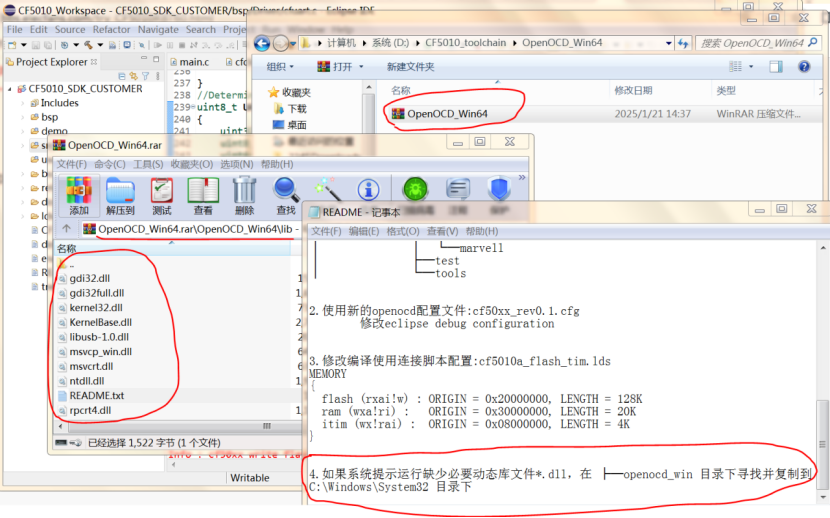Open Notepad 编辑(E) menu

(x=364, y=231)
